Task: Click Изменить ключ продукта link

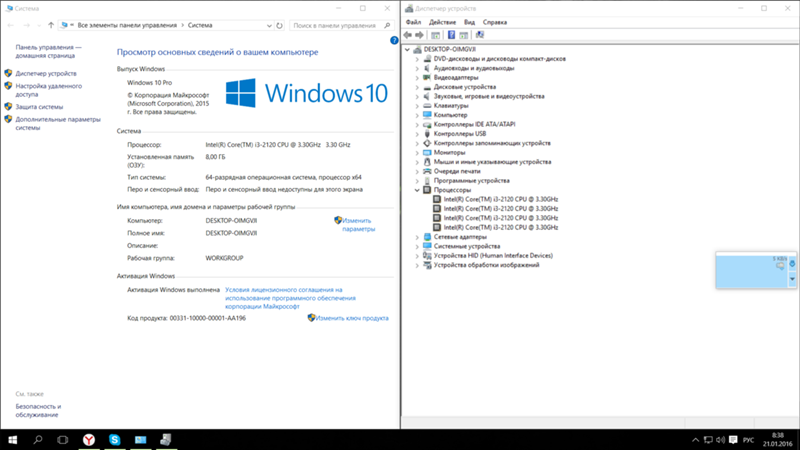Action: click(x=352, y=318)
